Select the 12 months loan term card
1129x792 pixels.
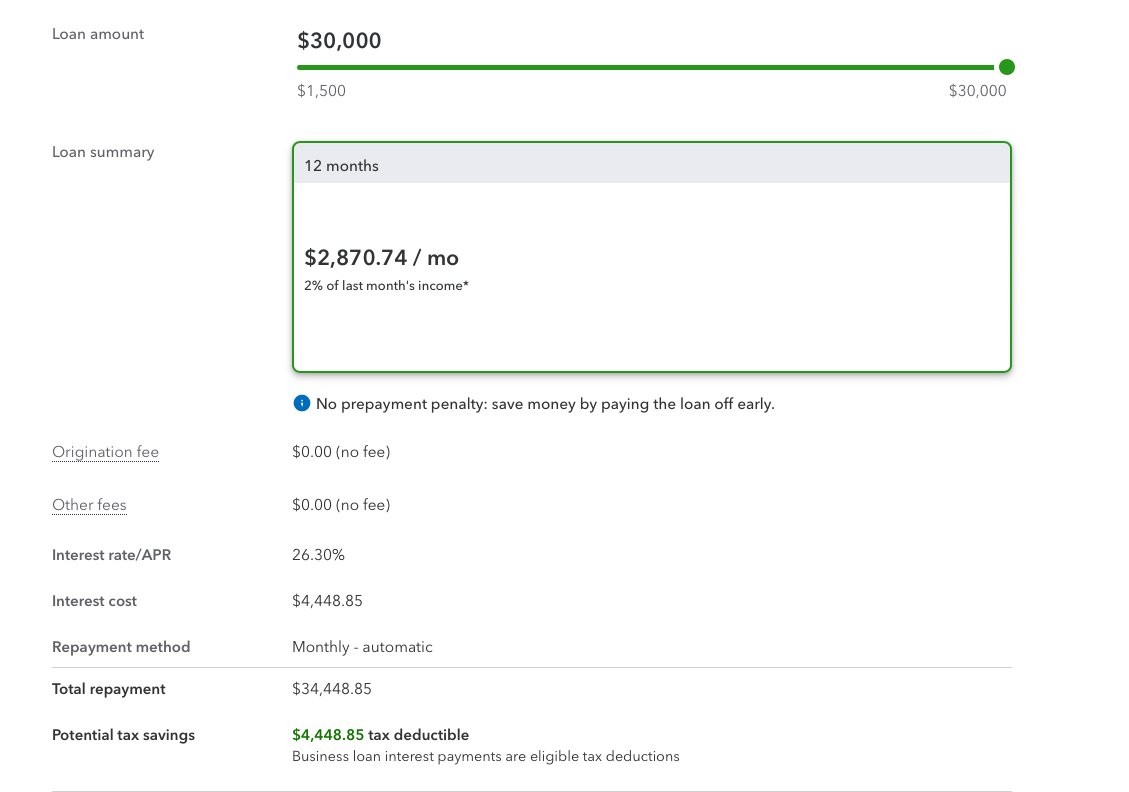coord(652,257)
